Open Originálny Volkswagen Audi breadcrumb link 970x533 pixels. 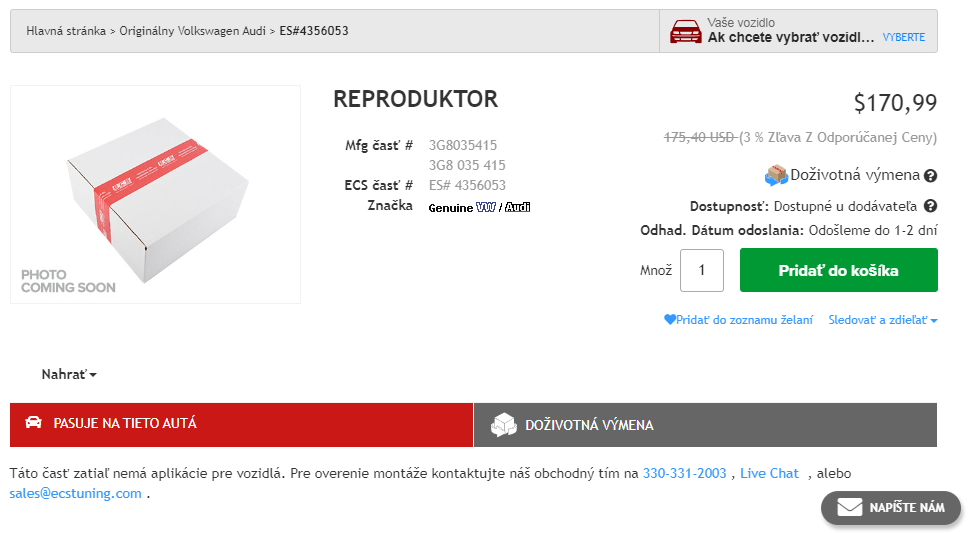pyautogui.click(x=192, y=31)
